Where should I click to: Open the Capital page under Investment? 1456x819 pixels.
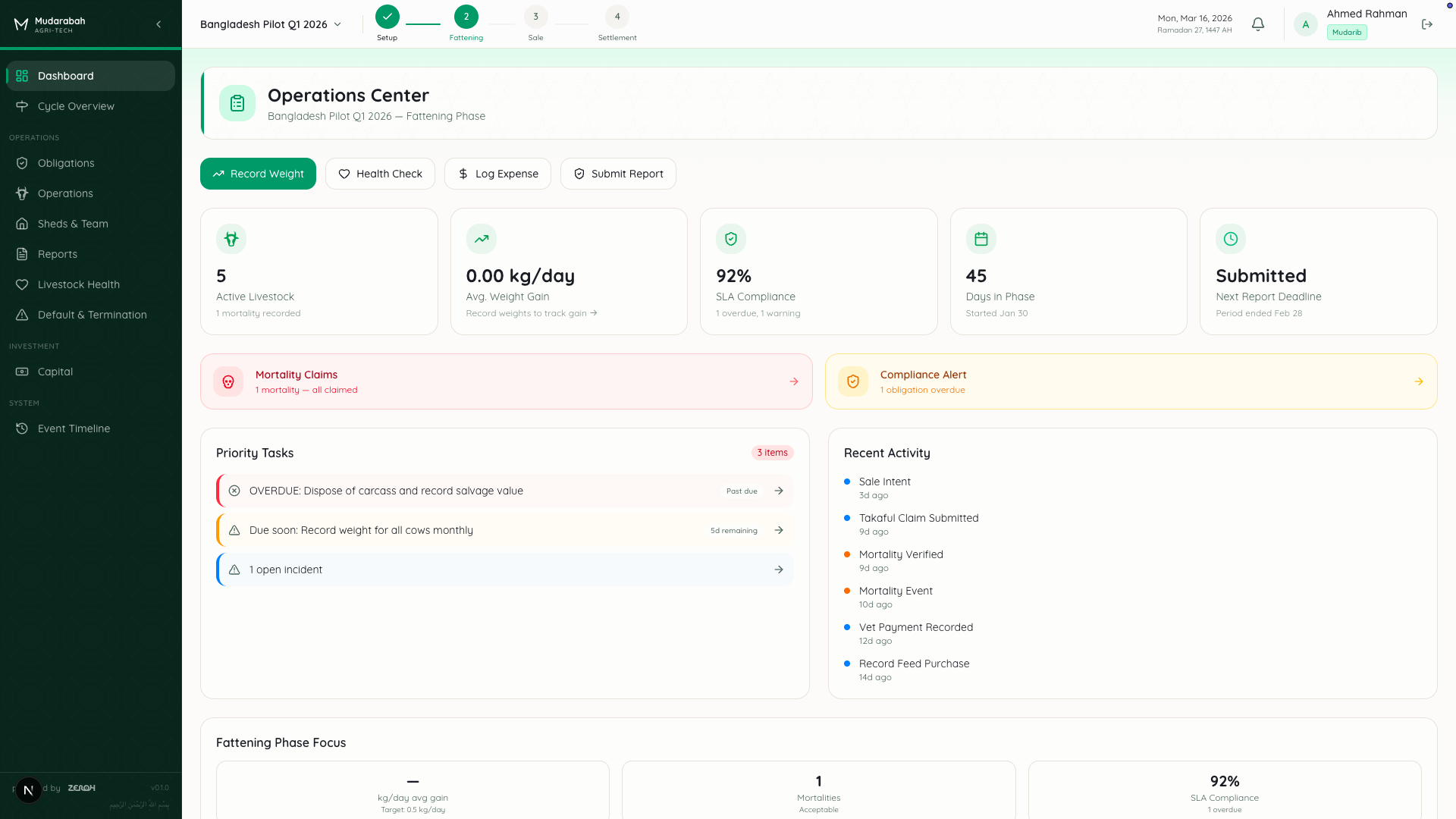pos(53,372)
